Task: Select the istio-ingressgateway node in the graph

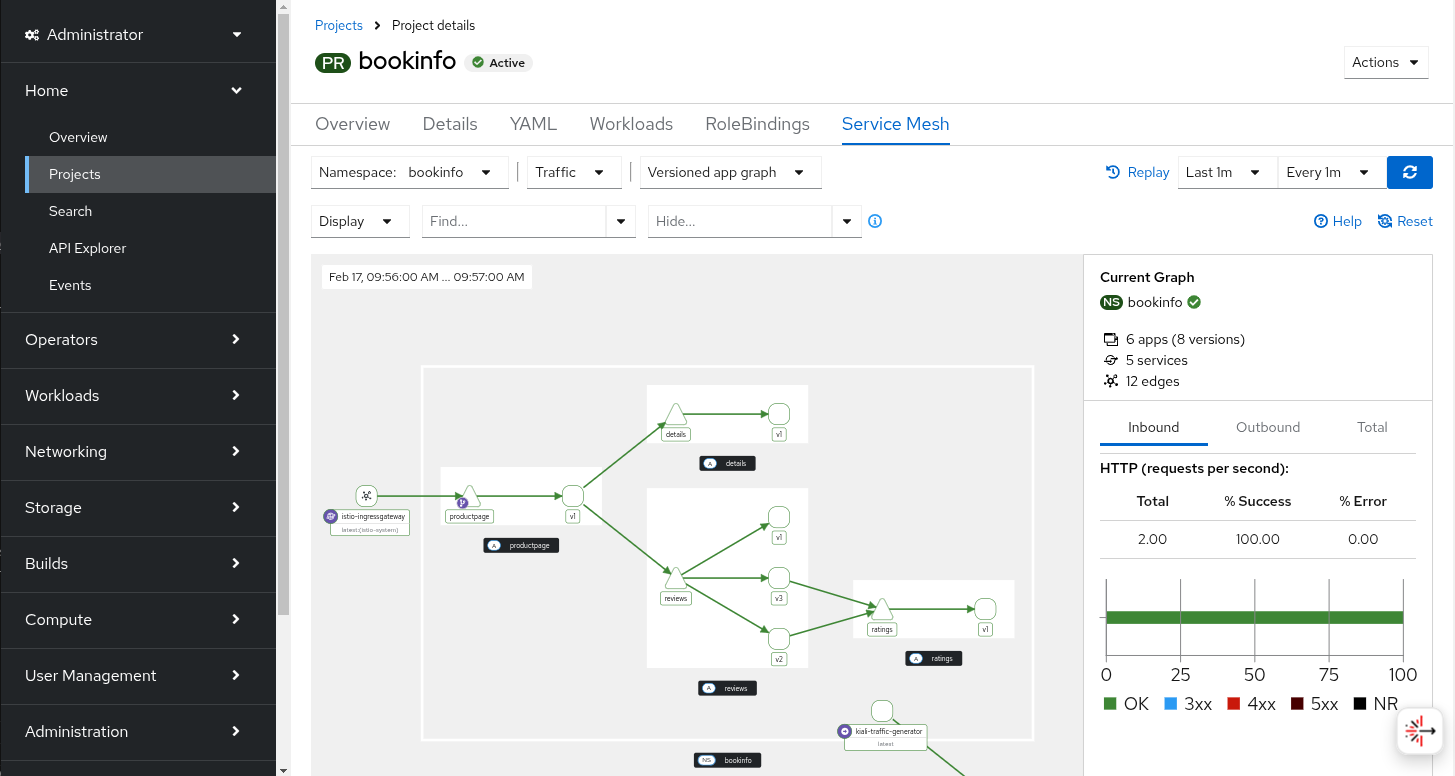Action: click(366, 495)
